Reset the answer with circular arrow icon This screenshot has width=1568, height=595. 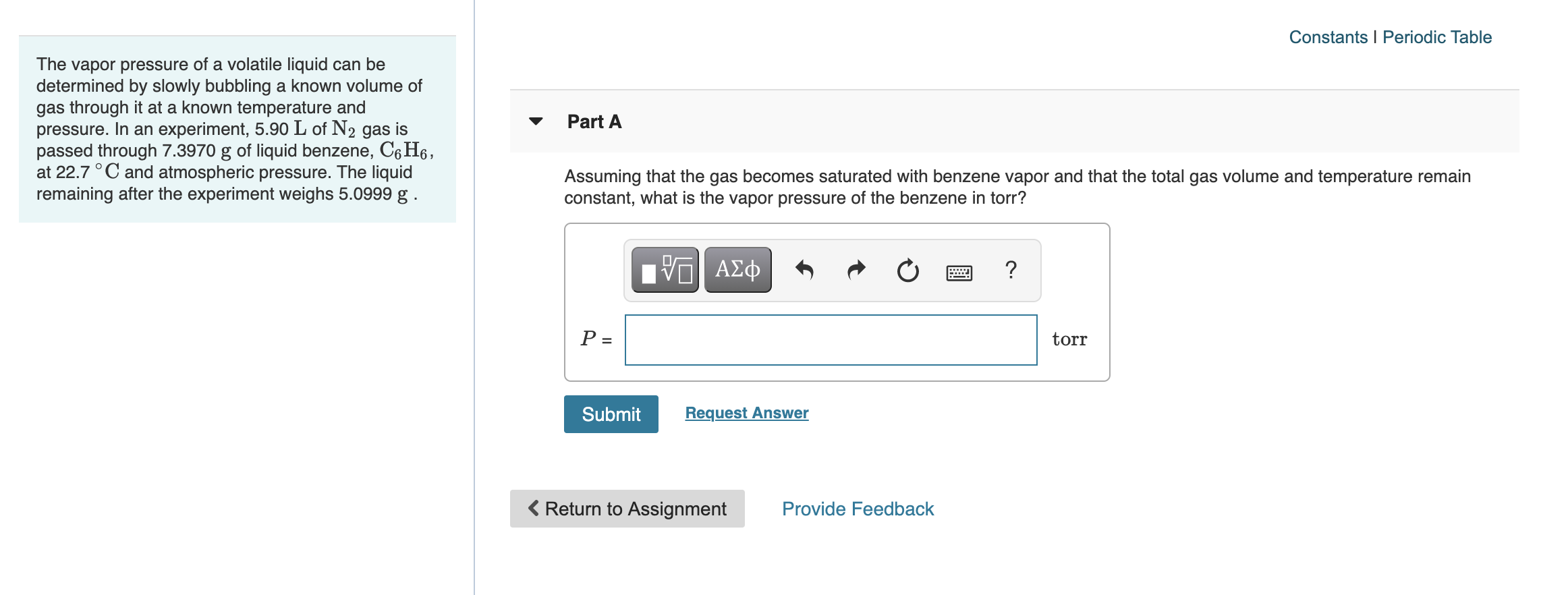tap(907, 271)
